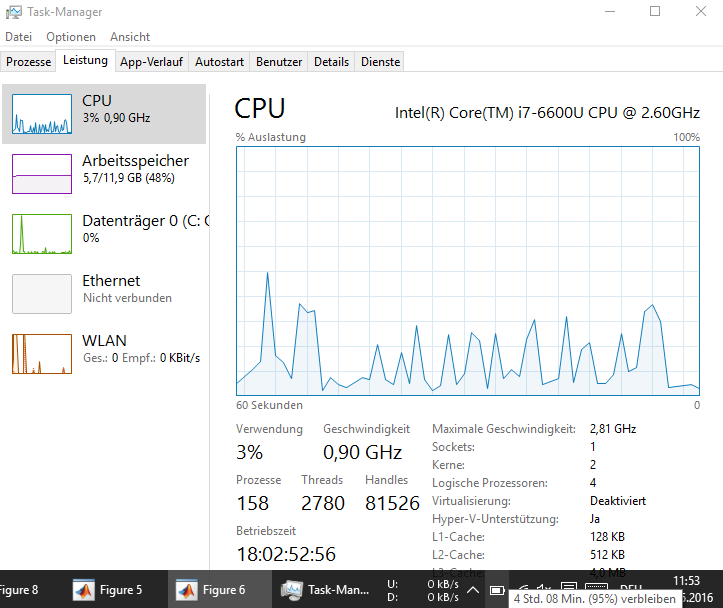Expand hidden system tray icons chevron

click(473, 590)
